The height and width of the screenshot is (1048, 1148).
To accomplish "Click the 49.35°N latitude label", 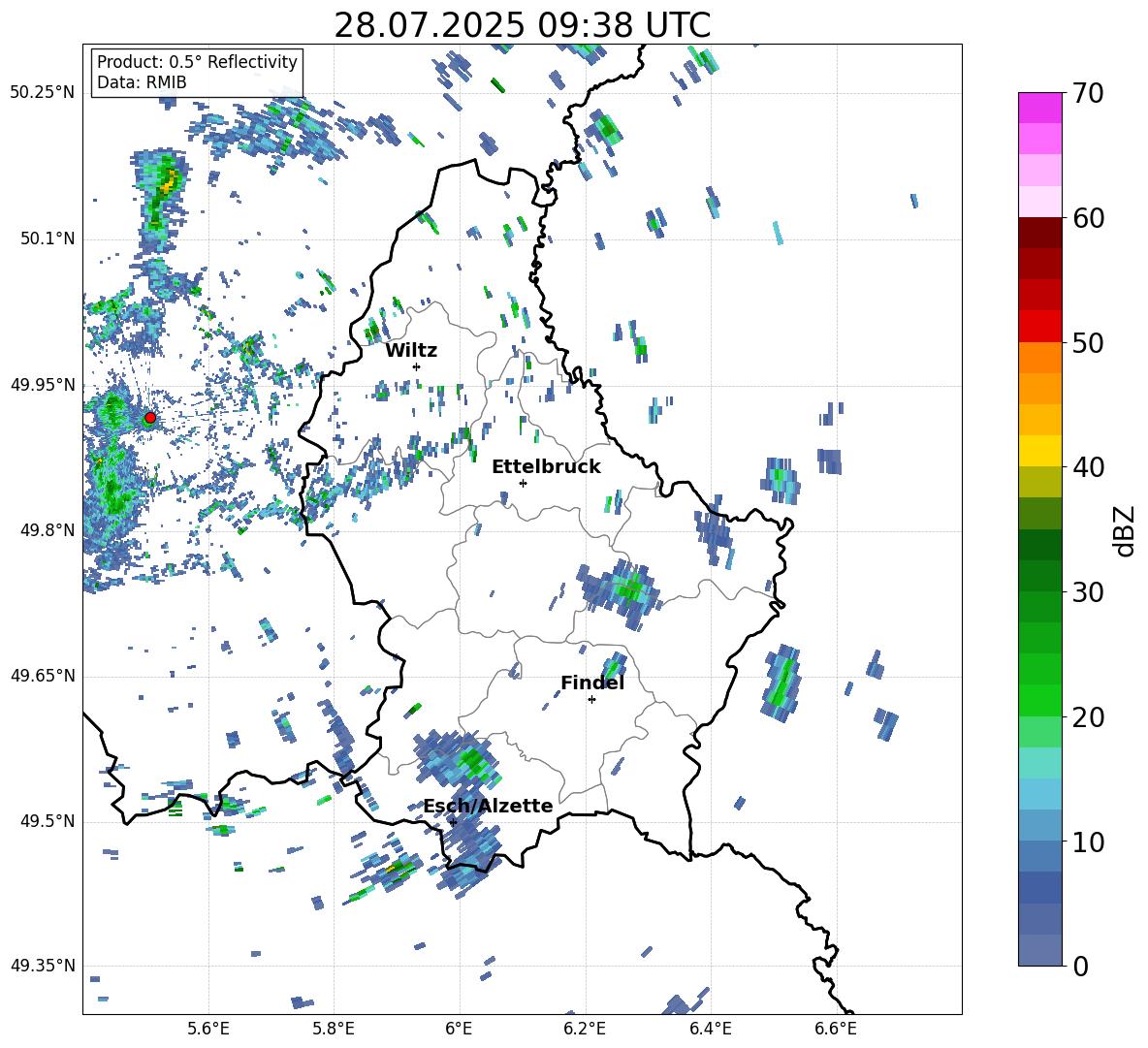I will (42, 966).
